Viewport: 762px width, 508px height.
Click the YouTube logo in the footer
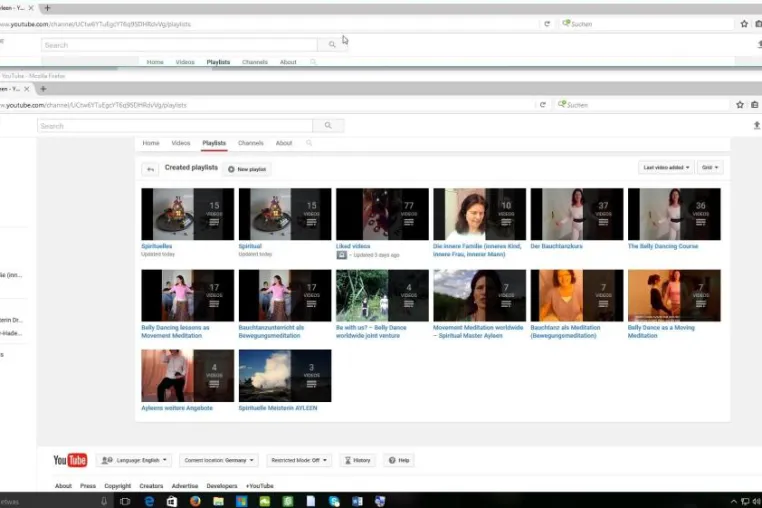click(70, 460)
